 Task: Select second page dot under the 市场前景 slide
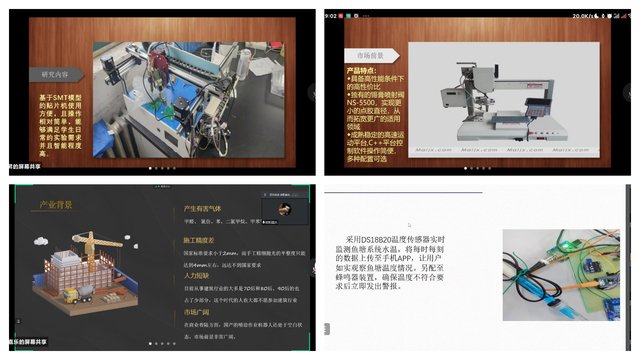click(x=471, y=168)
